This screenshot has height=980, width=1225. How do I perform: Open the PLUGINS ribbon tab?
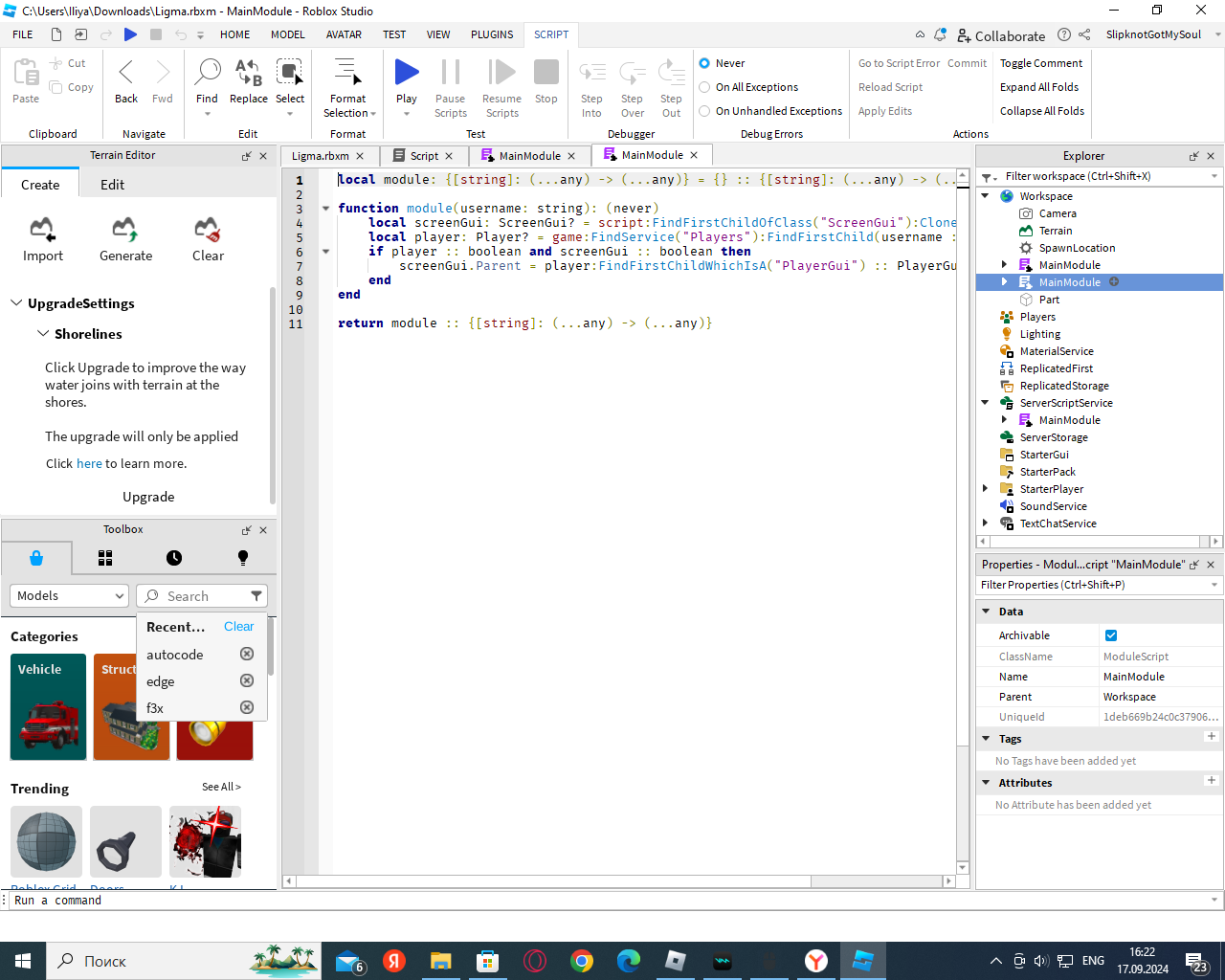click(492, 34)
